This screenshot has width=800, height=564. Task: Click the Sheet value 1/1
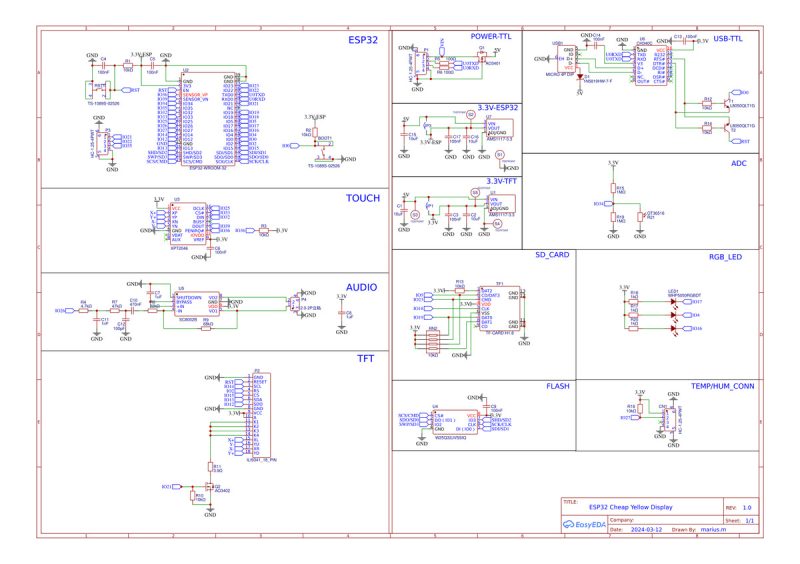point(749,521)
